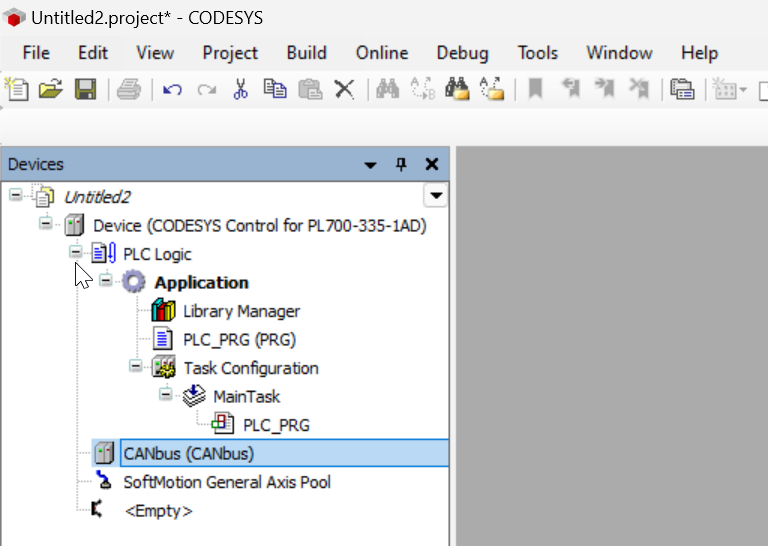Collapse the Untitled2 project node
This screenshot has width=768, height=546.
click(16, 195)
